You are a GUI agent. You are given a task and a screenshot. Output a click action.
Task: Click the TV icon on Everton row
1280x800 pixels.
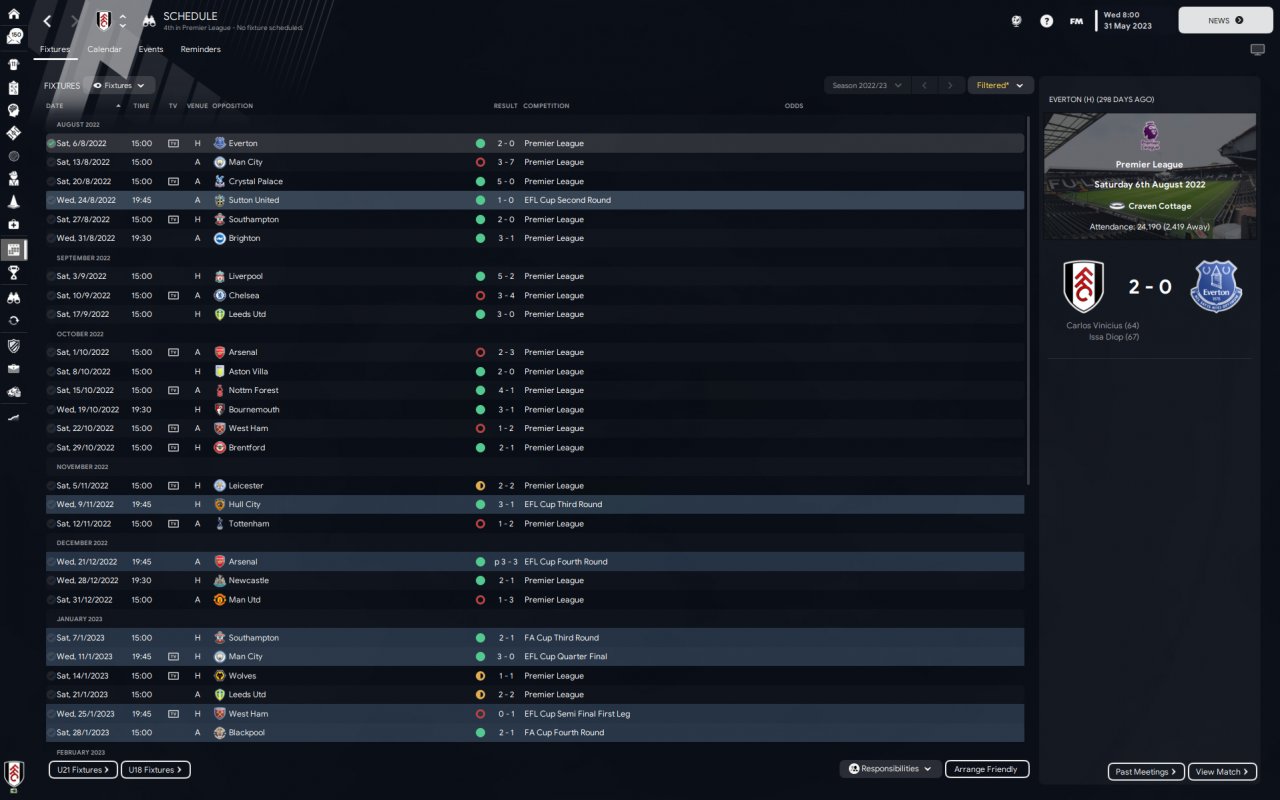[x=173, y=143]
